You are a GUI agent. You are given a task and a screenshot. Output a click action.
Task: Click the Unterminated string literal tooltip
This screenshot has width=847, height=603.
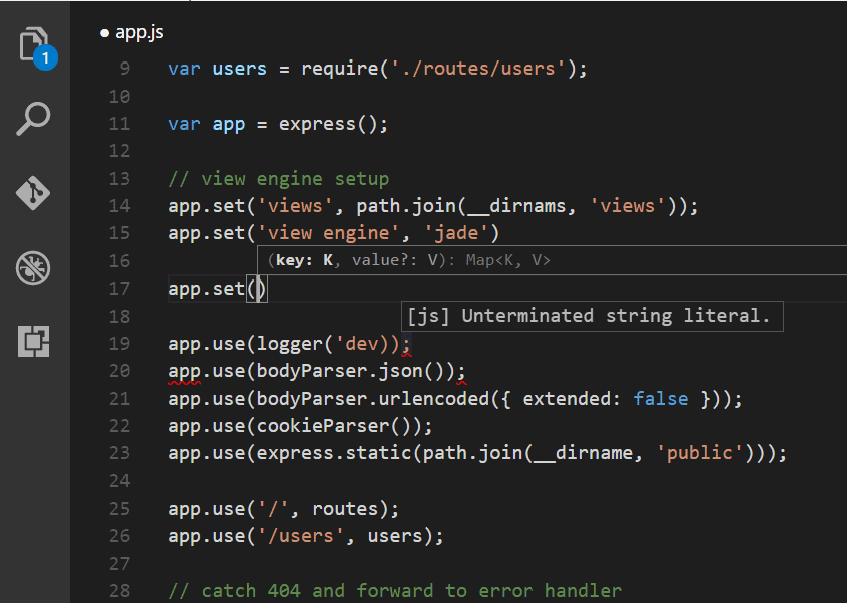[592, 316]
